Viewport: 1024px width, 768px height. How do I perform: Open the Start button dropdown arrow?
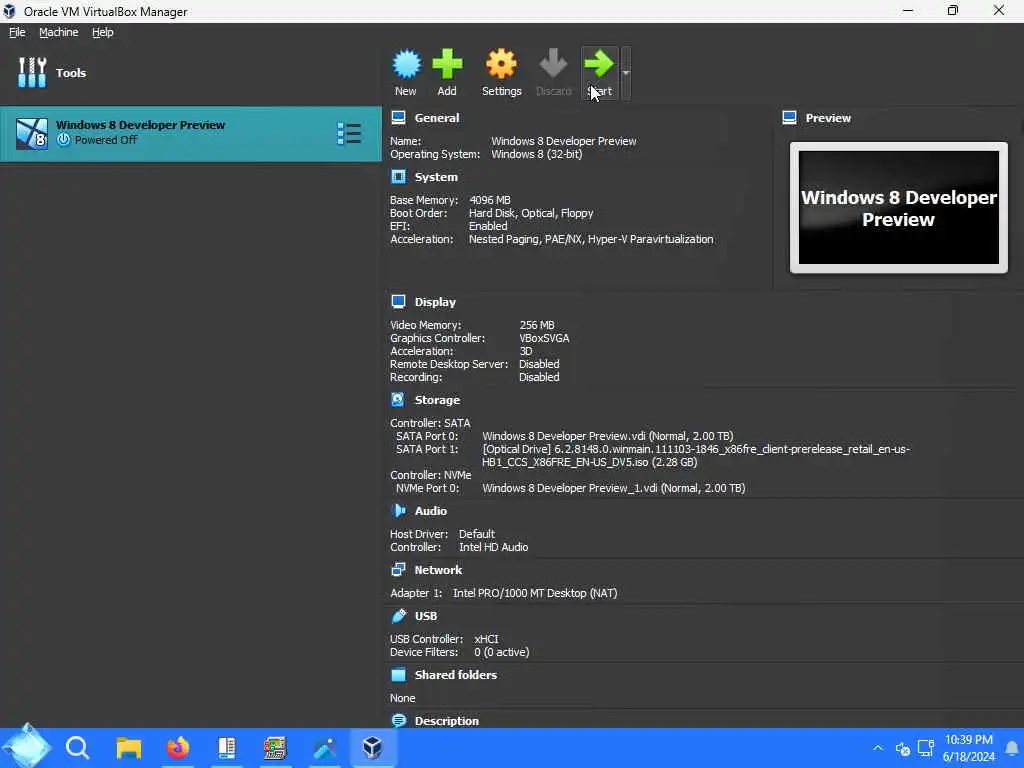point(626,73)
